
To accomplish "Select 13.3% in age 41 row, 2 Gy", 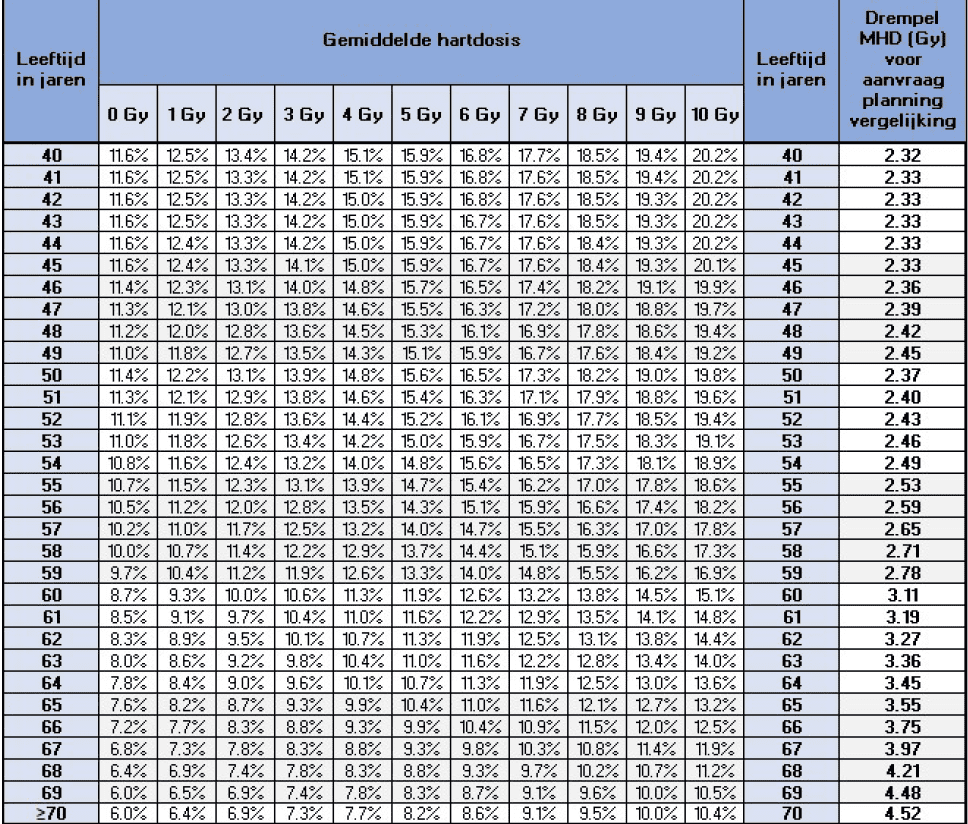I will [245, 178].
